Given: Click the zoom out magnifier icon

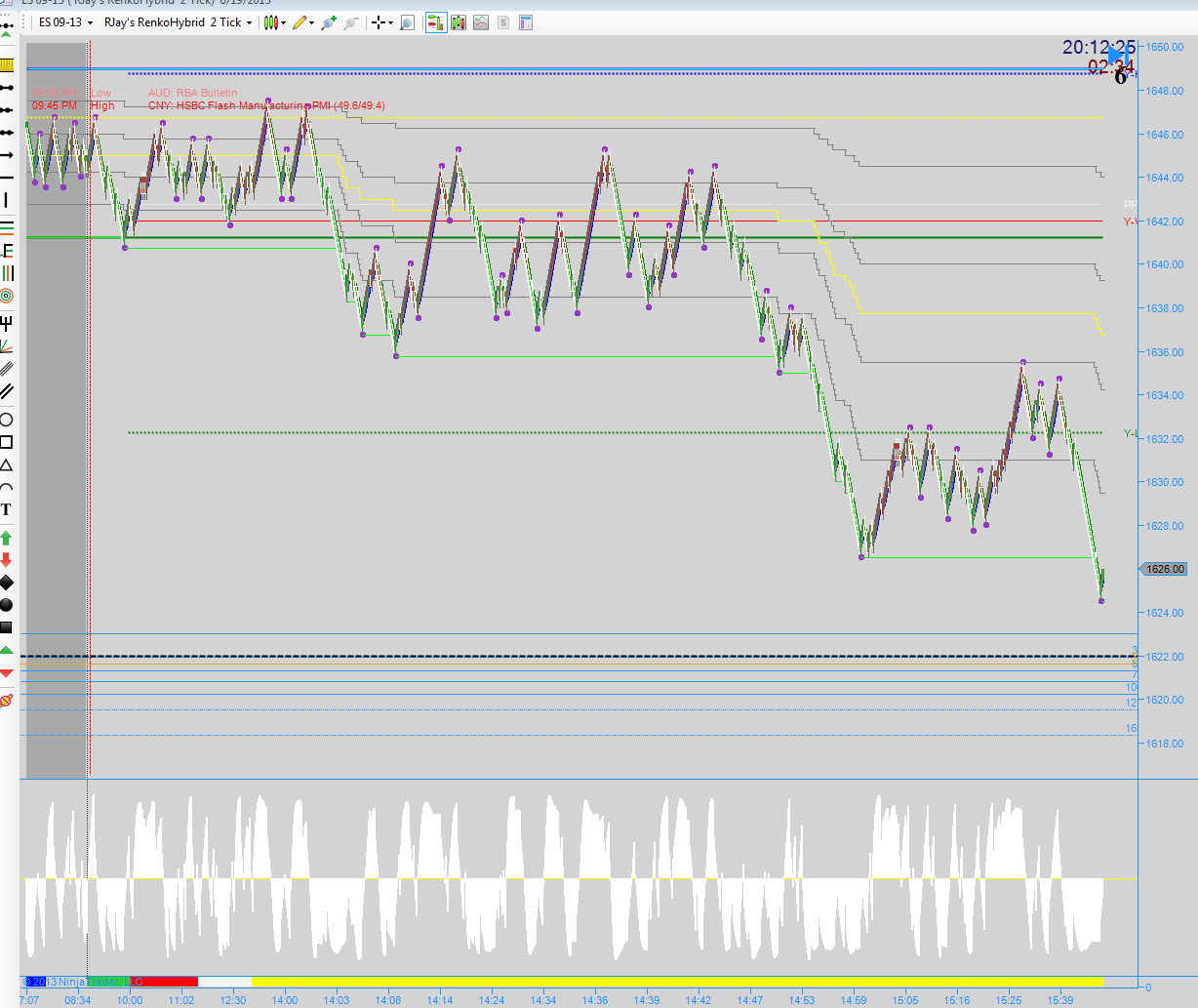Looking at the screenshot, I should (351, 21).
